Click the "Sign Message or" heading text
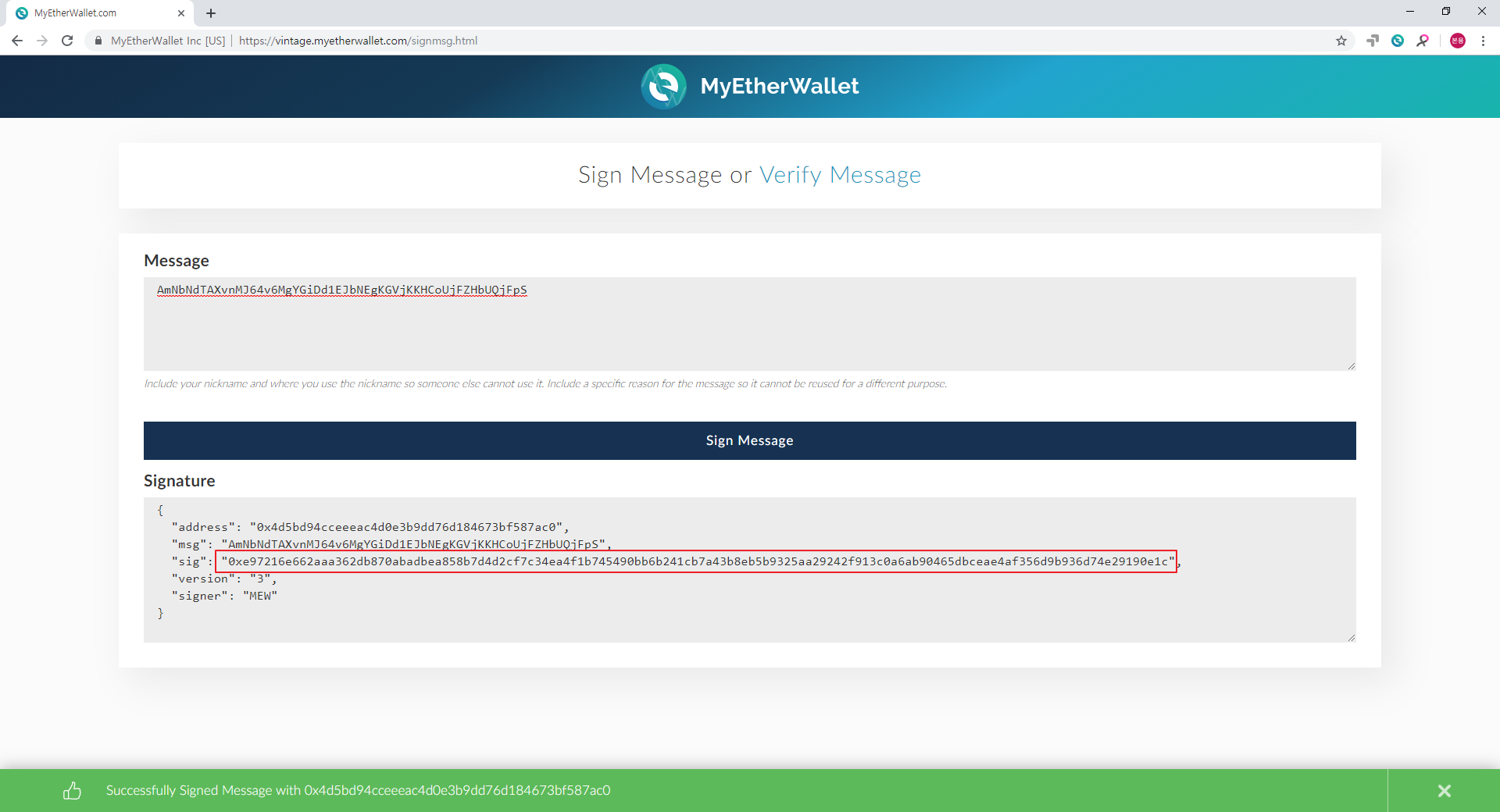 pyautogui.click(x=665, y=175)
